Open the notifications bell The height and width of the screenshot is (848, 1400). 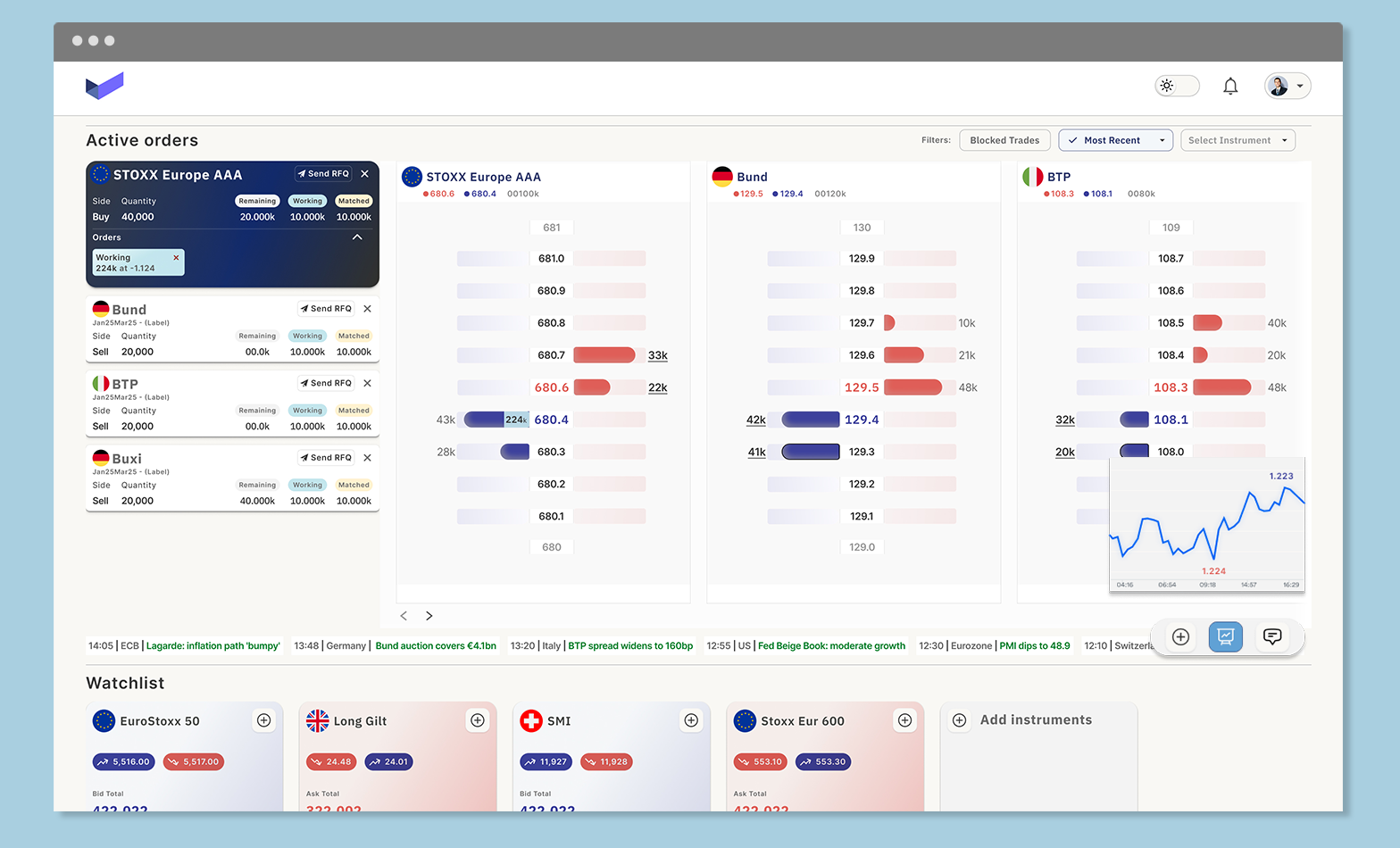(x=1230, y=87)
